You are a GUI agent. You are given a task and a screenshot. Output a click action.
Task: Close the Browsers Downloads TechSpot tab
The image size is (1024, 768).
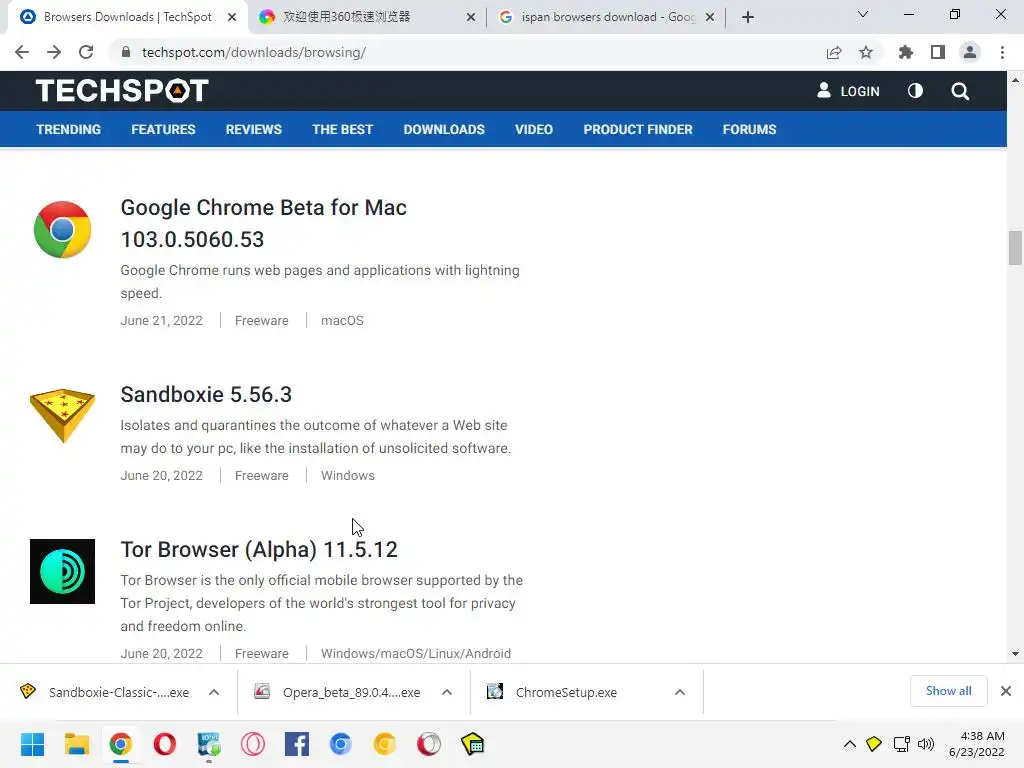coord(232,17)
